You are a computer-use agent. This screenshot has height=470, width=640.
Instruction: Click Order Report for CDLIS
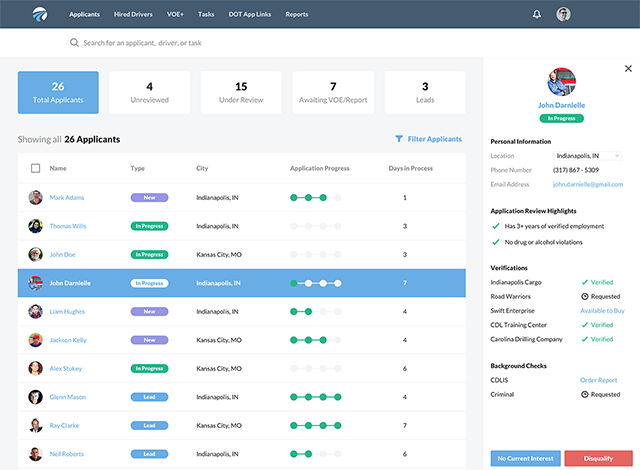(599, 380)
